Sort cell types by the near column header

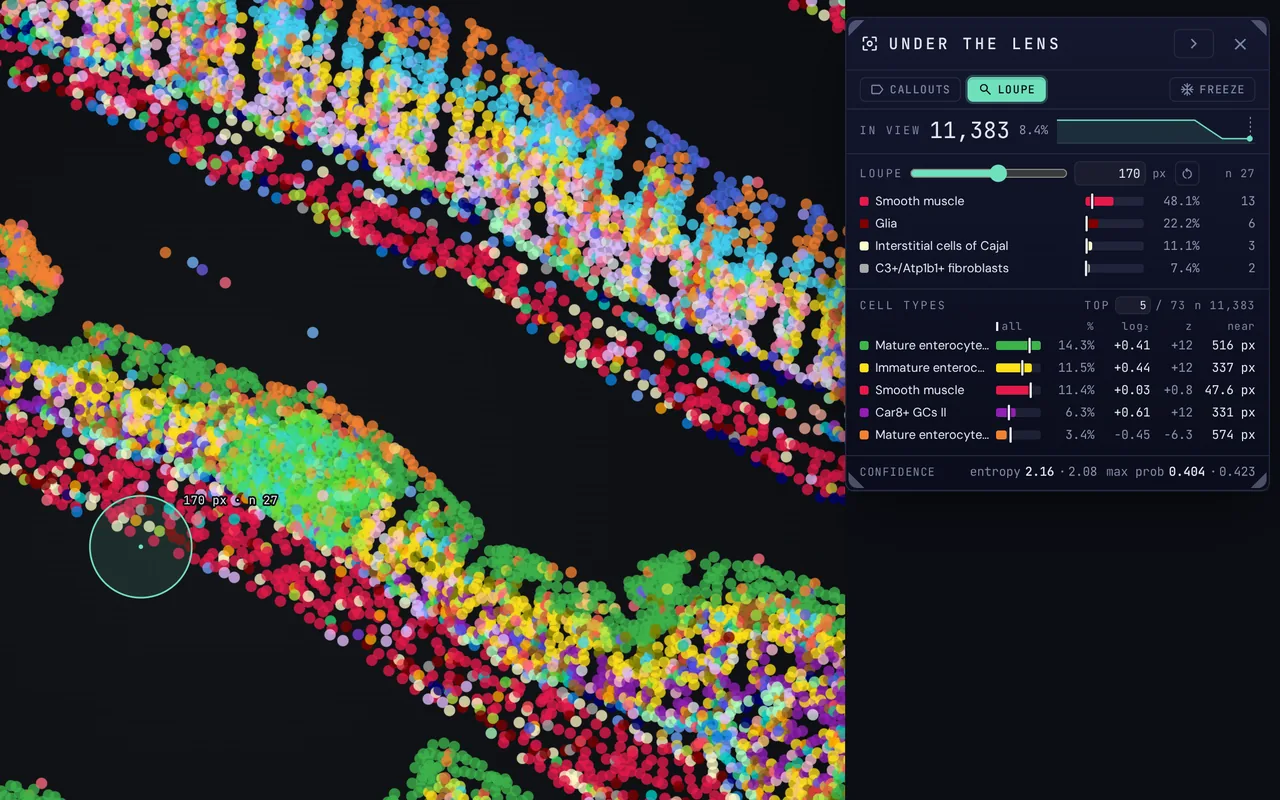click(x=1241, y=326)
